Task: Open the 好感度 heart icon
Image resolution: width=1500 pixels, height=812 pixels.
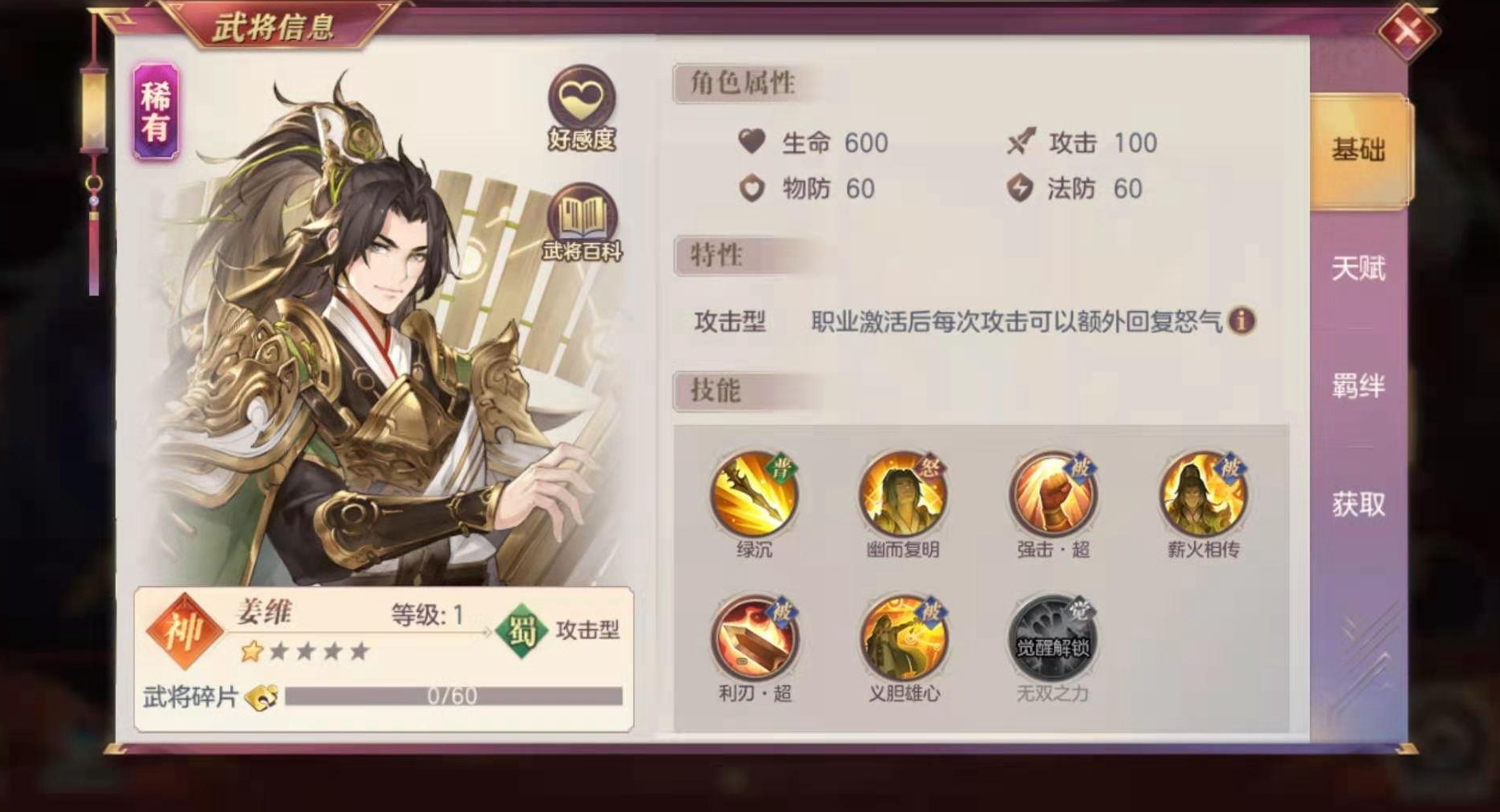Action: [581, 106]
